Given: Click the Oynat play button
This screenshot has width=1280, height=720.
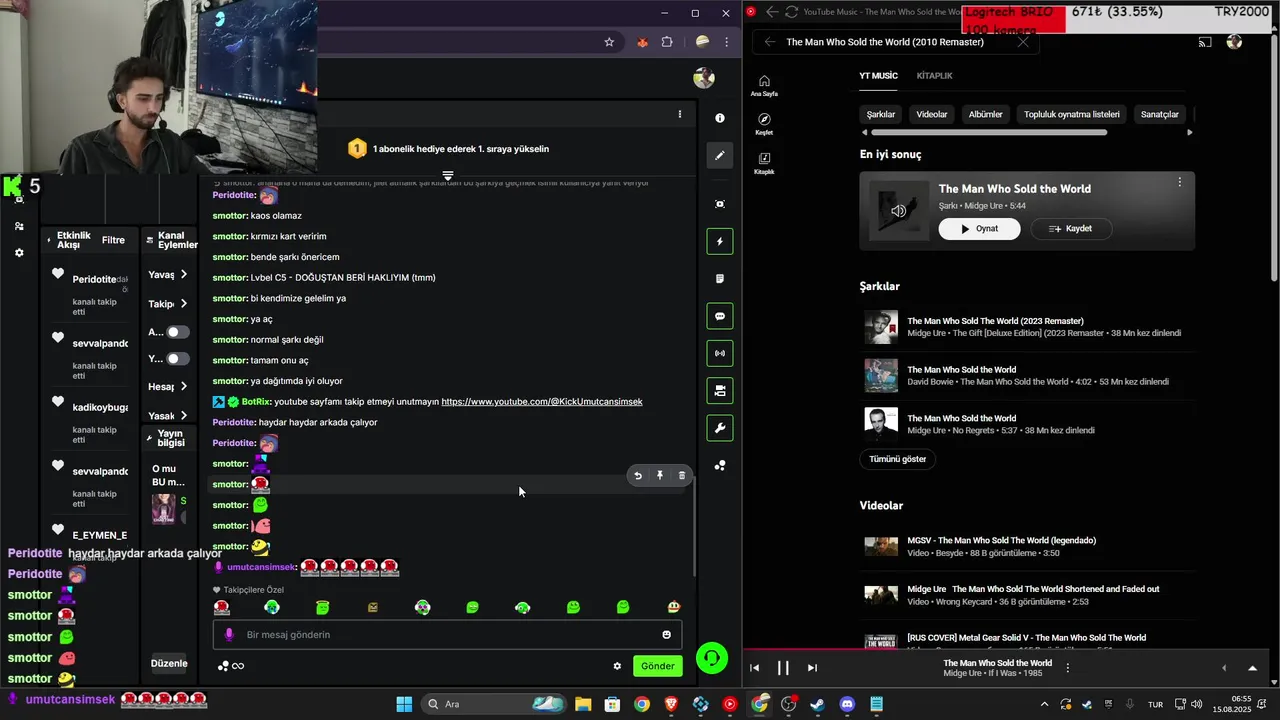Looking at the screenshot, I should [x=979, y=229].
